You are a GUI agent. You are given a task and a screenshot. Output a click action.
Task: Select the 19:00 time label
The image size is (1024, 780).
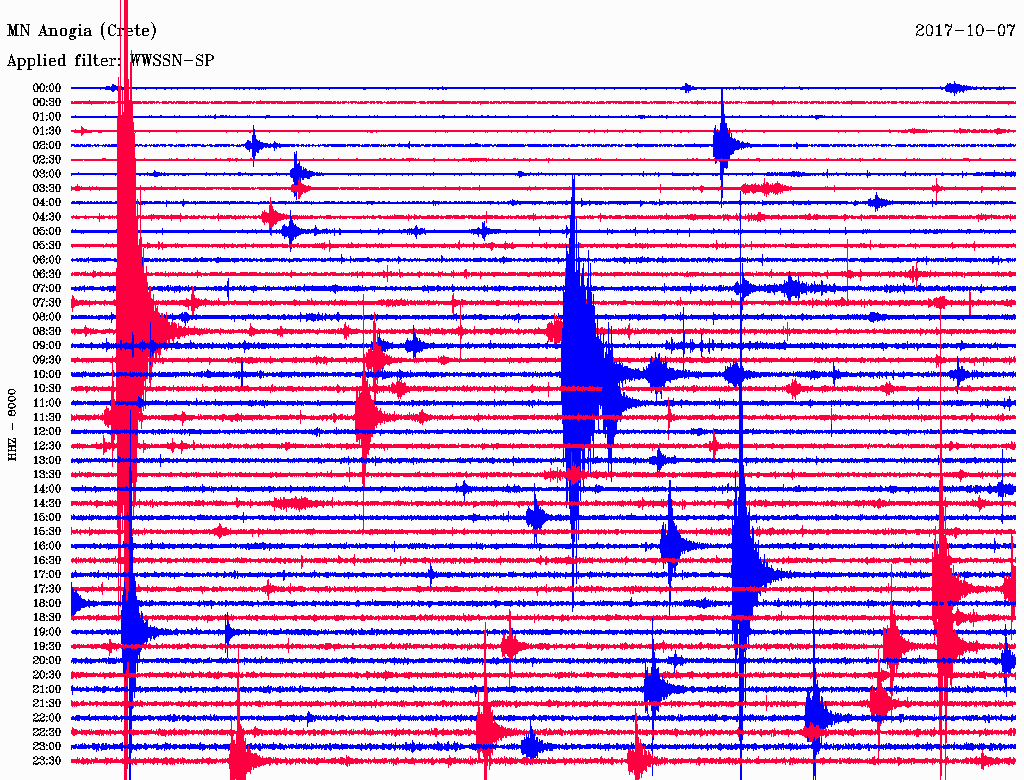click(47, 632)
